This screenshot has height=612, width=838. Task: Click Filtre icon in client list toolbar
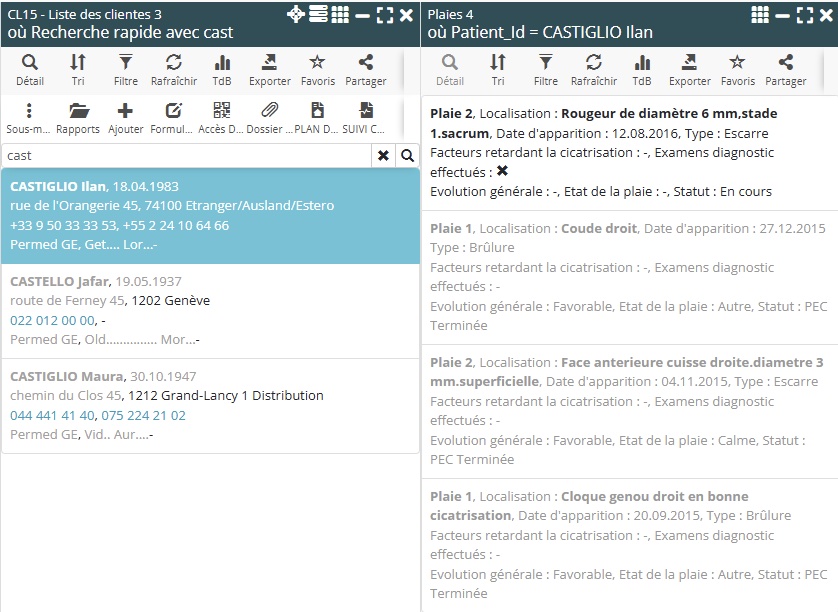[x=125, y=69]
